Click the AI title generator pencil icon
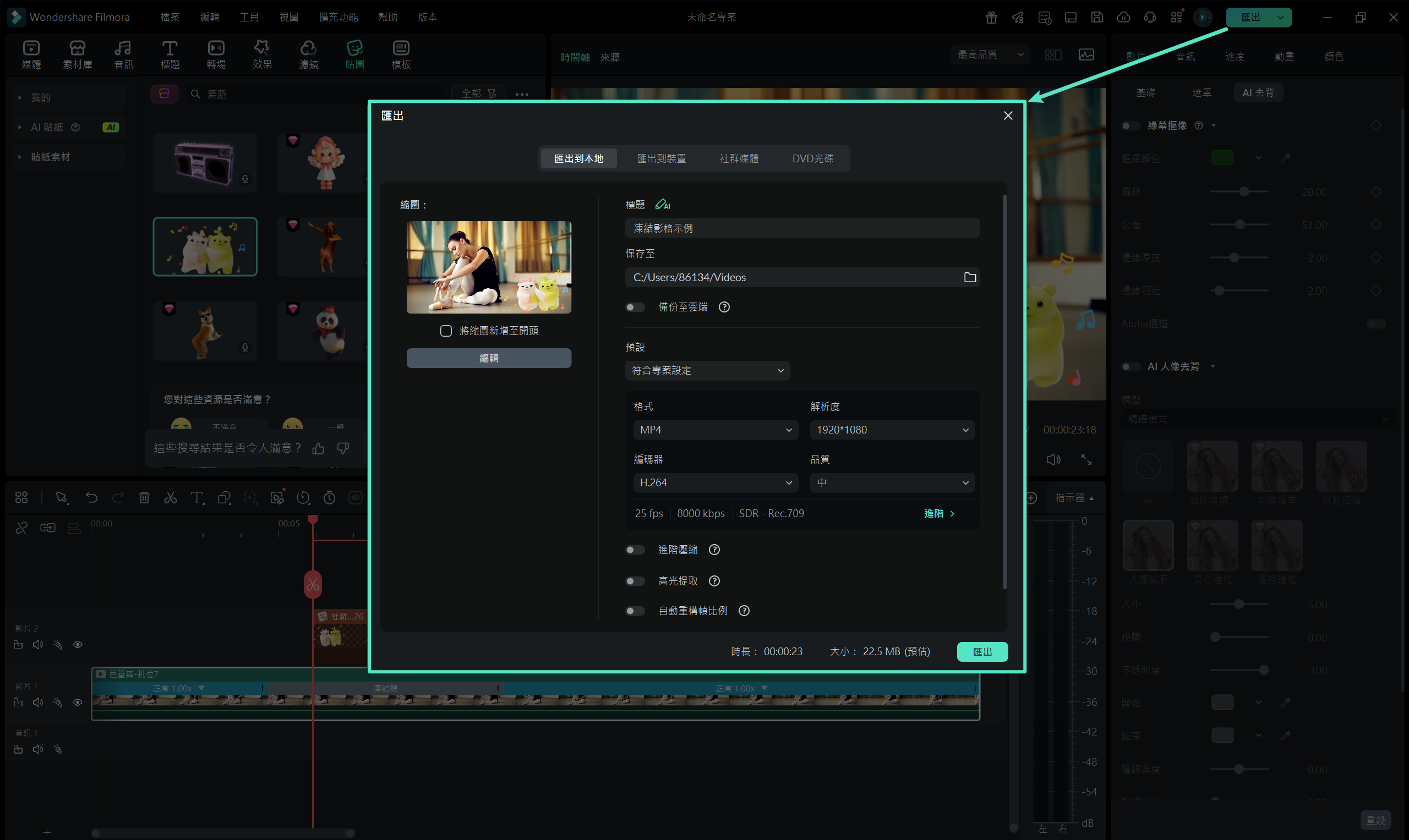 (x=662, y=204)
